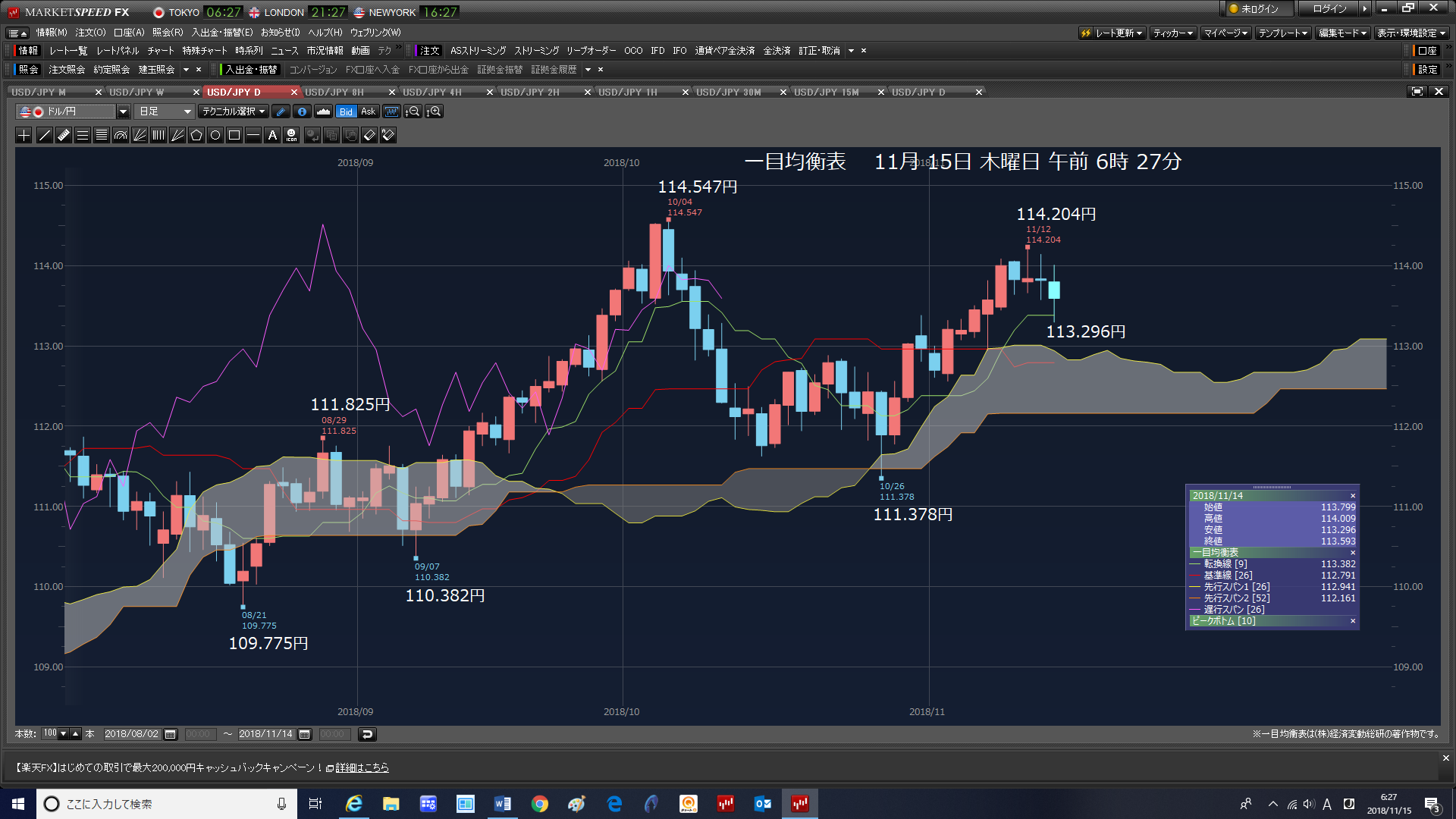This screenshot has height=819, width=1456.
Task: Click the blue info icon
Action: pyautogui.click(x=302, y=111)
